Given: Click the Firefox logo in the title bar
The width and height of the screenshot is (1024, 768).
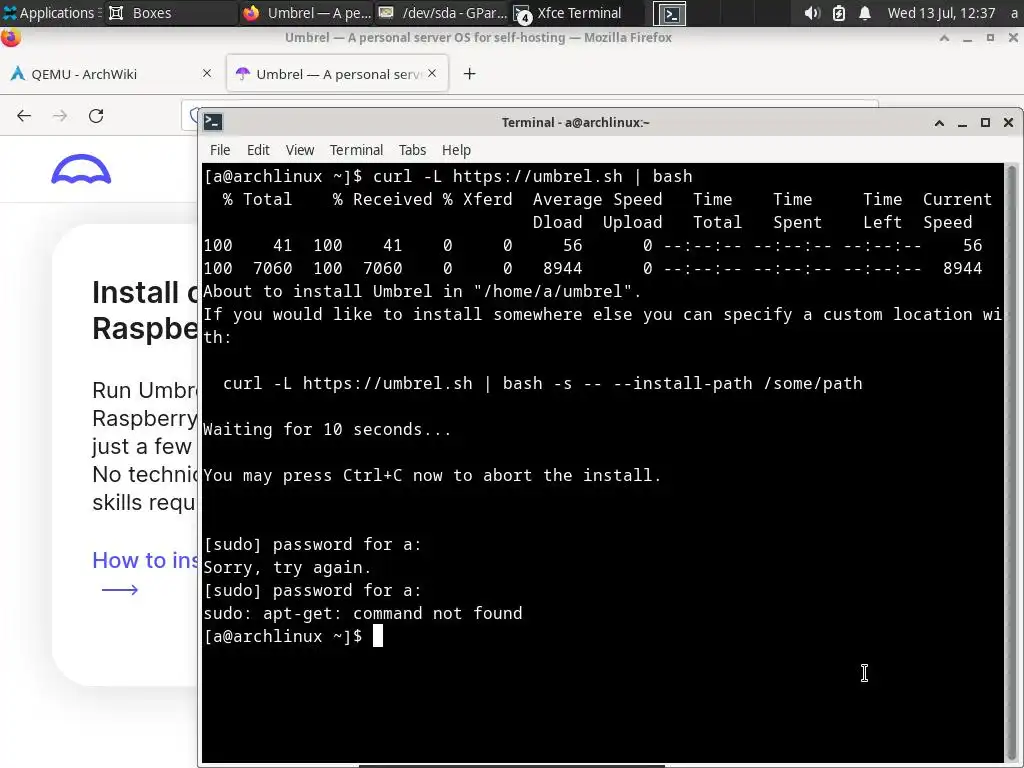Looking at the screenshot, I should click(x=10, y=38).
